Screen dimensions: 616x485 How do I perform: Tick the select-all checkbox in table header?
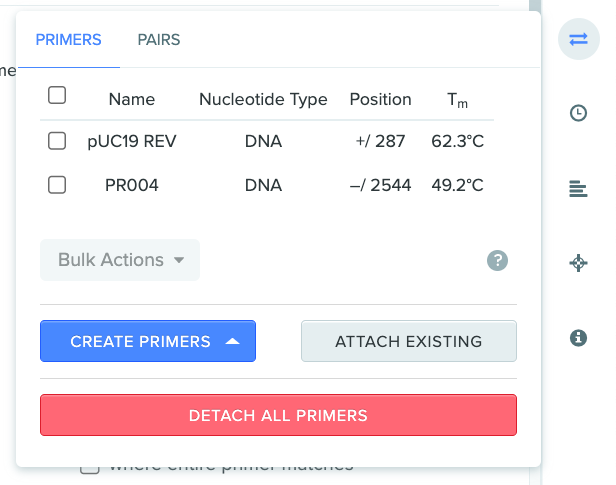(x=57, y=95)
